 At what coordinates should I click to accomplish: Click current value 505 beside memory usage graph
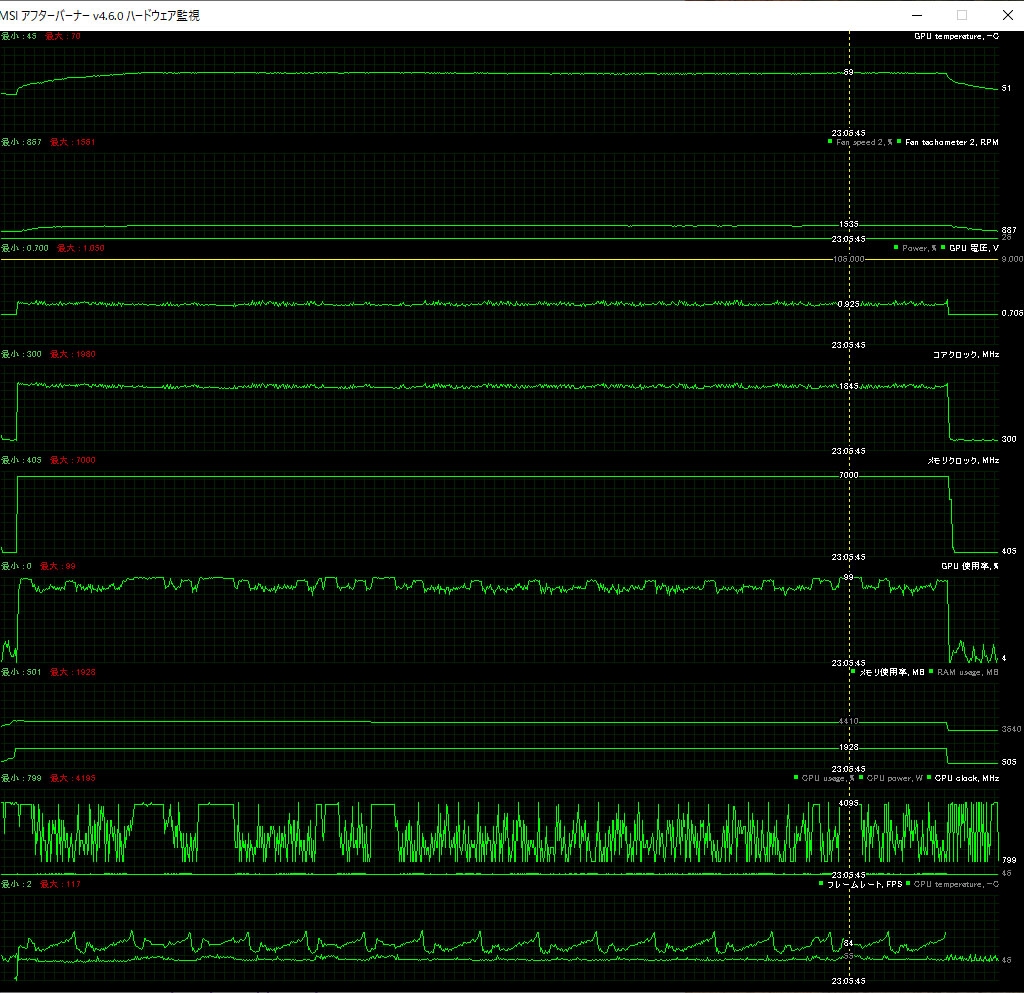(1009, 762)
